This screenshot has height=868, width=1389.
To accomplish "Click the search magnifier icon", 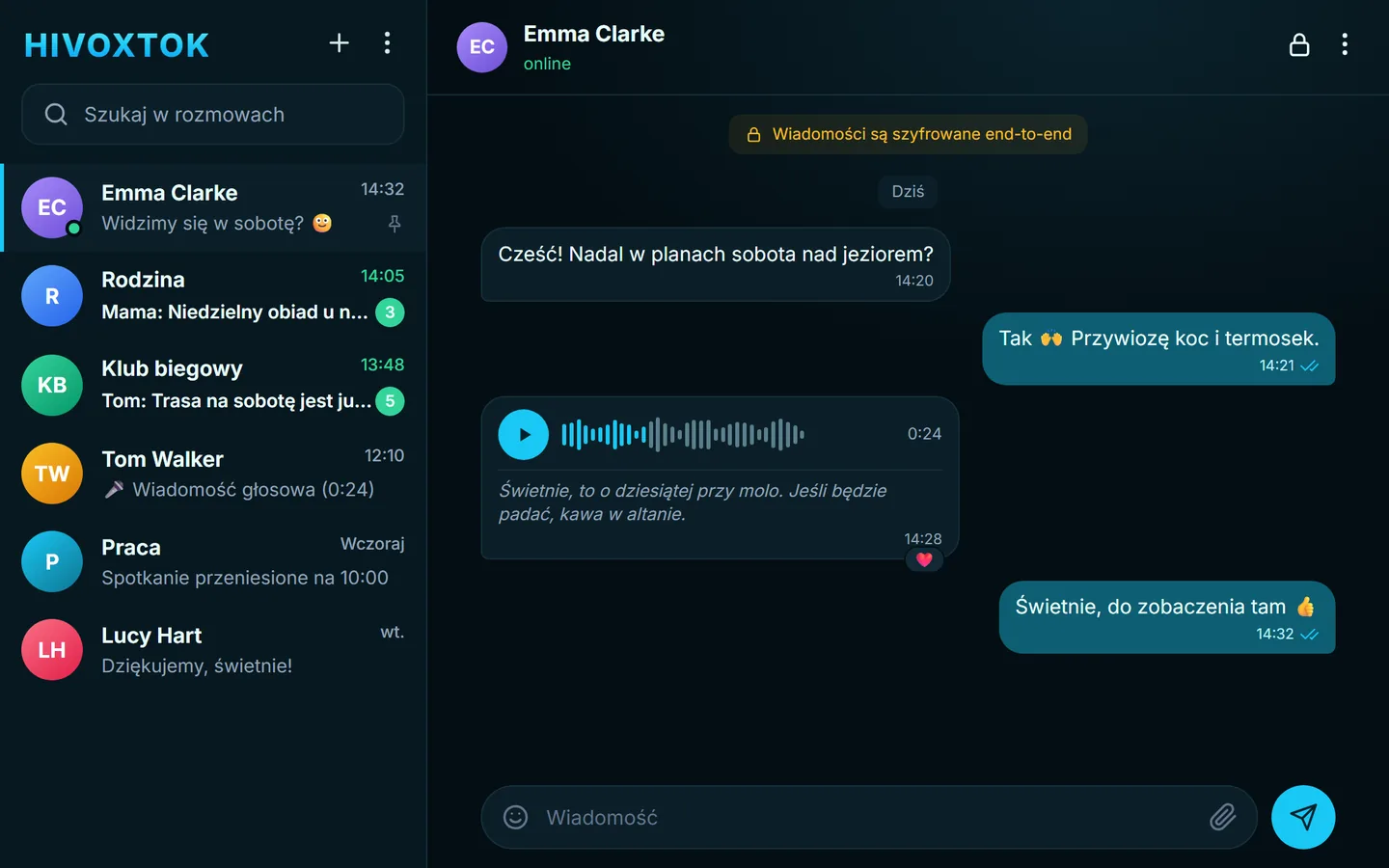I will (x=56, y=114).
